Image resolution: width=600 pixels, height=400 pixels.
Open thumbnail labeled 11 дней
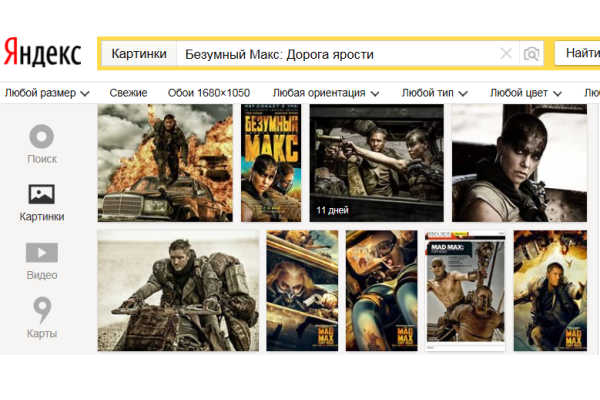(x=377, y=163)
